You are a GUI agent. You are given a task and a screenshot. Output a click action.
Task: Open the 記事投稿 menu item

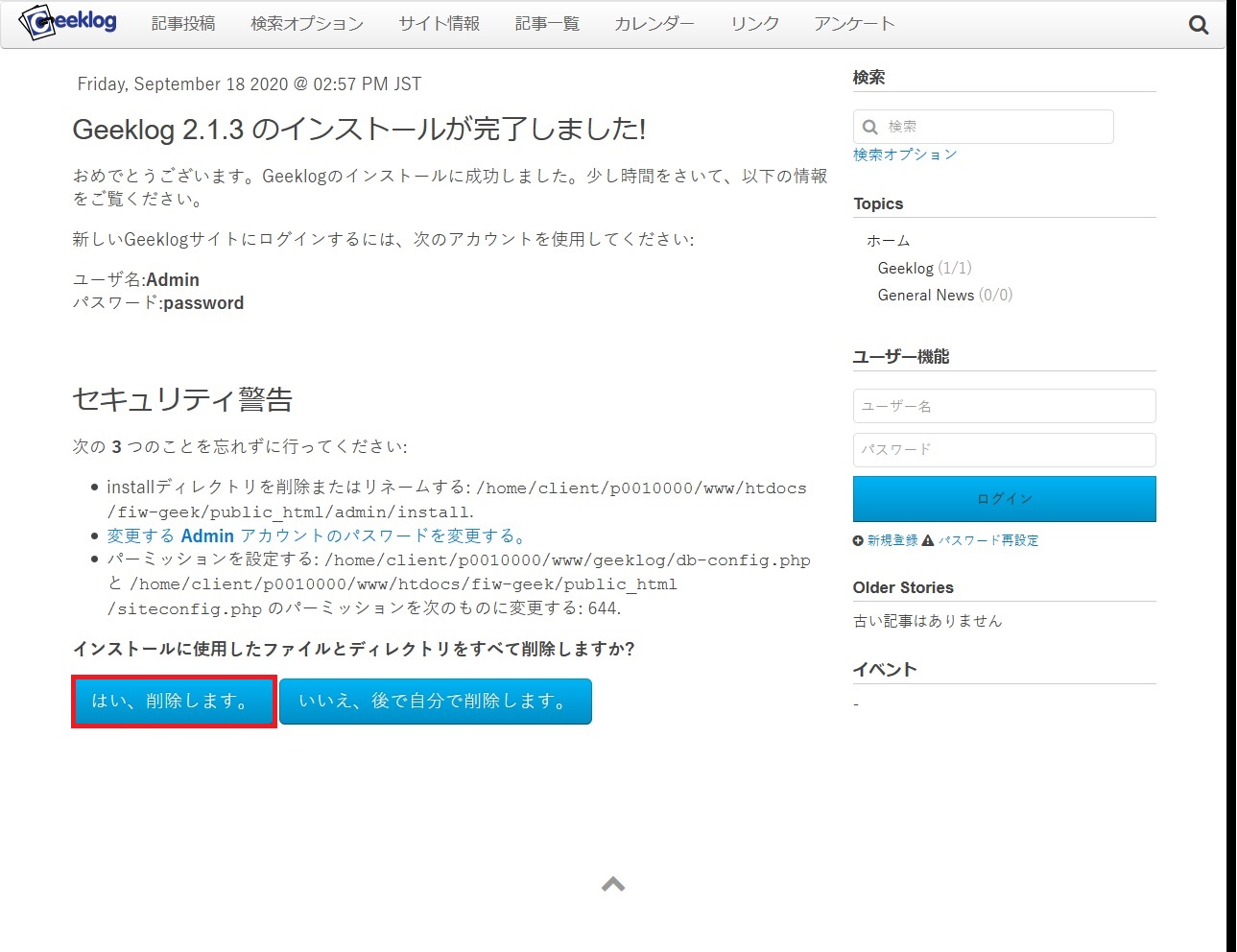(x=183, y=24)
